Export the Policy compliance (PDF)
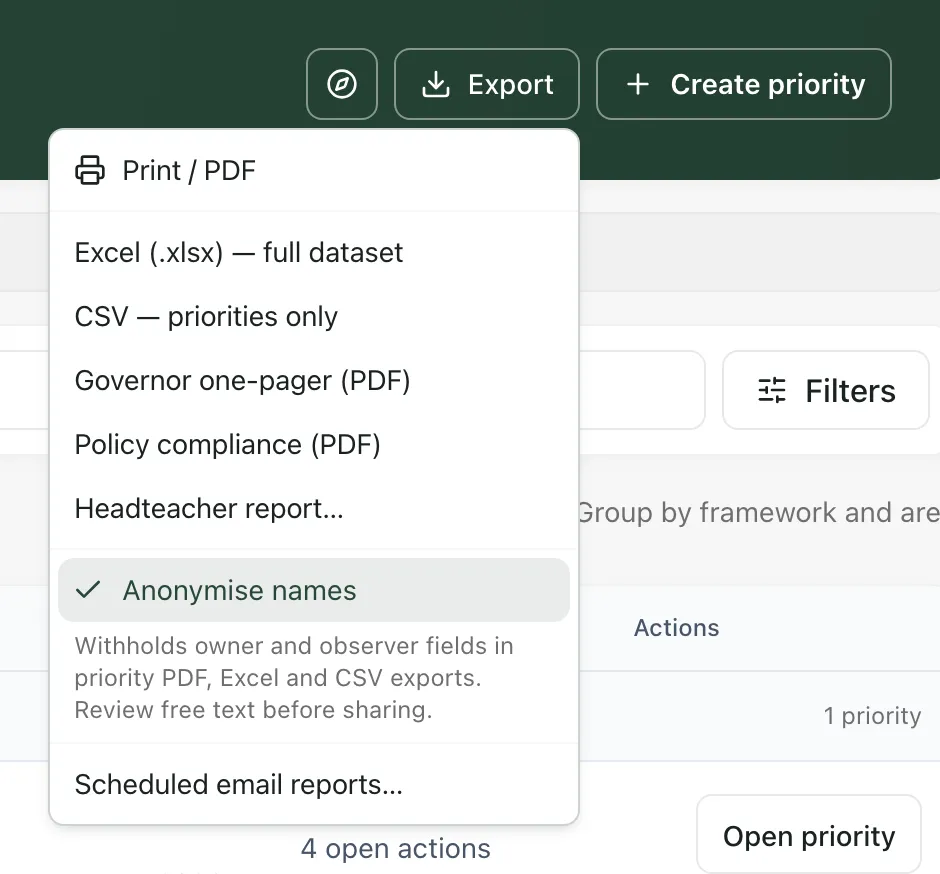The height and width of the screenshot is (874, 940). (314, 445)
